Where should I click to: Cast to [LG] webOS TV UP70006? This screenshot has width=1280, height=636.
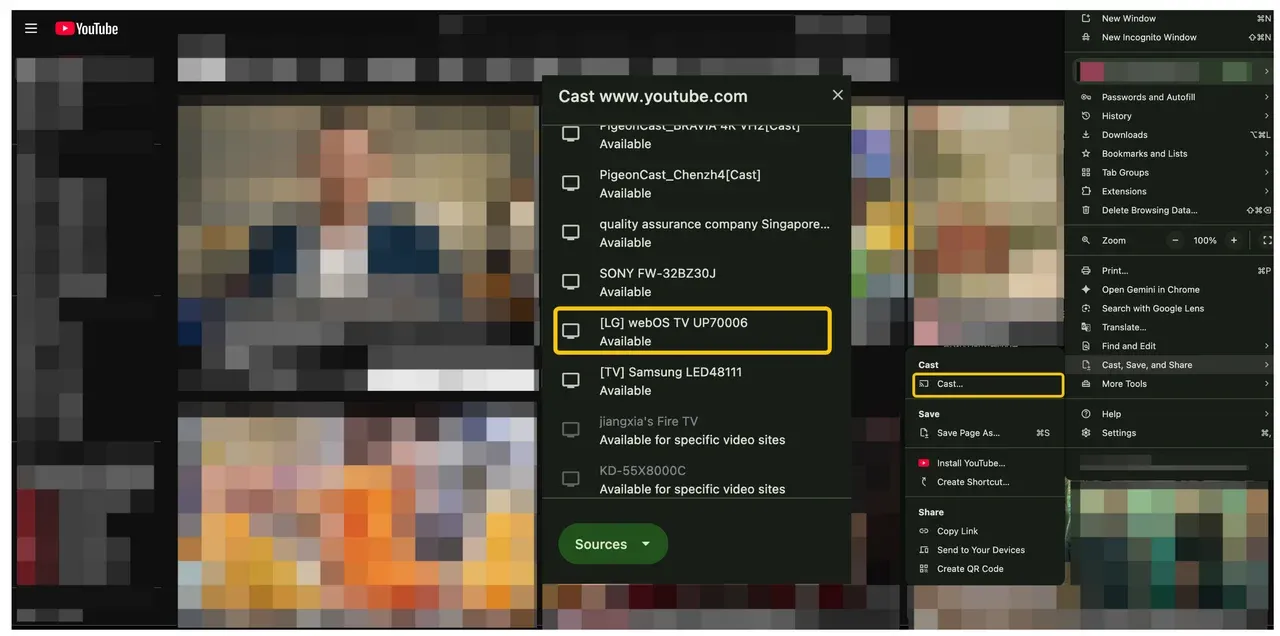(692, 331)
